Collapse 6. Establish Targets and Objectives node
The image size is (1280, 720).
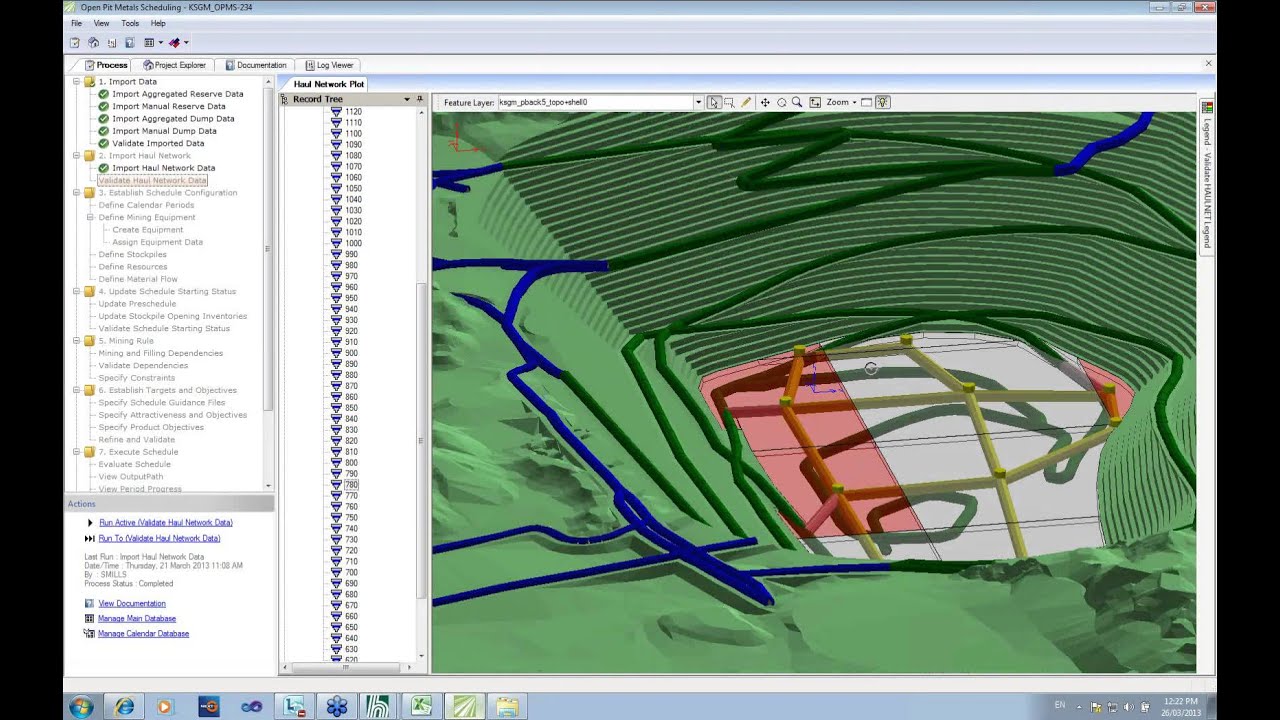coord(75,390)
